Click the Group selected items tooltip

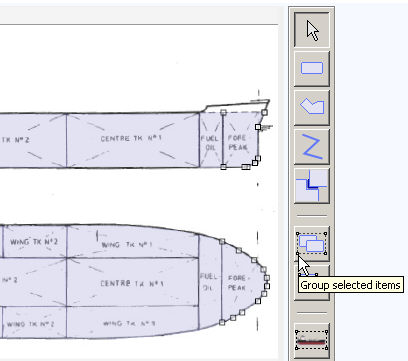point(350,285)
